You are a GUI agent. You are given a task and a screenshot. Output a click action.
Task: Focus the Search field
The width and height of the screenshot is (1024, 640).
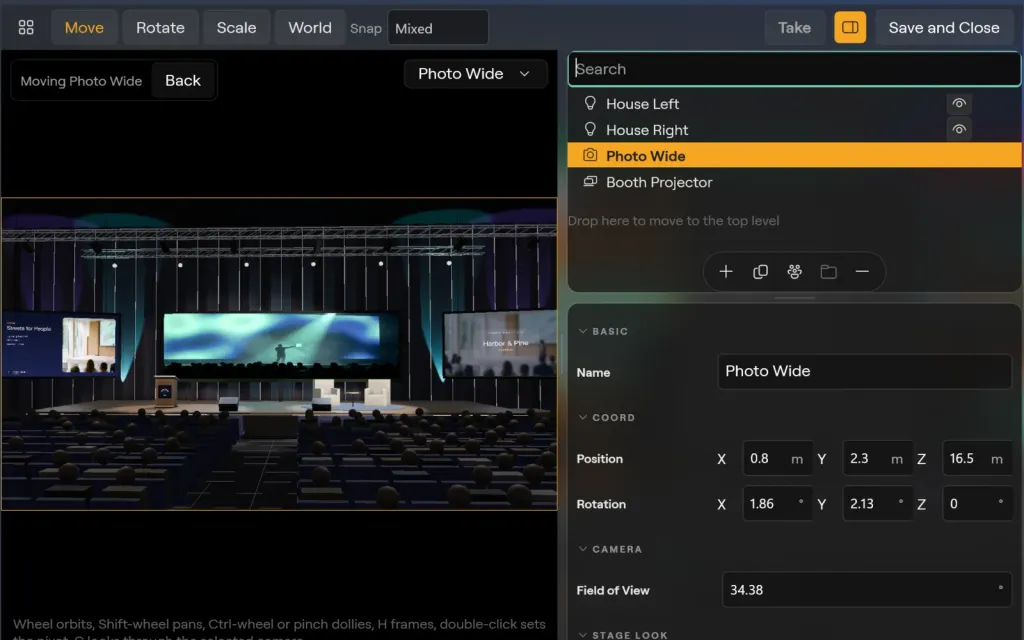point(794,69)
